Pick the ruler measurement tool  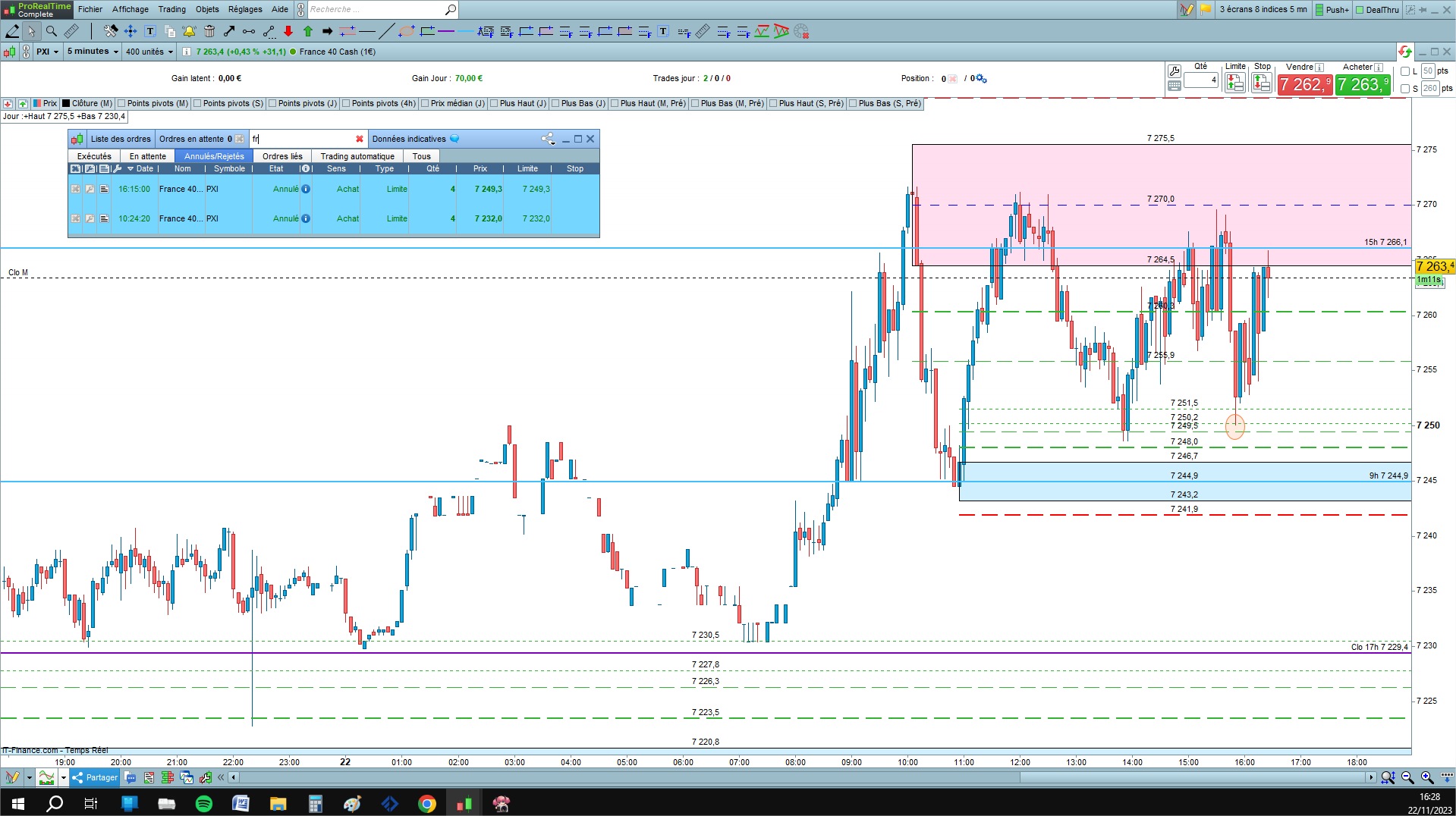[x=71, y=31]
